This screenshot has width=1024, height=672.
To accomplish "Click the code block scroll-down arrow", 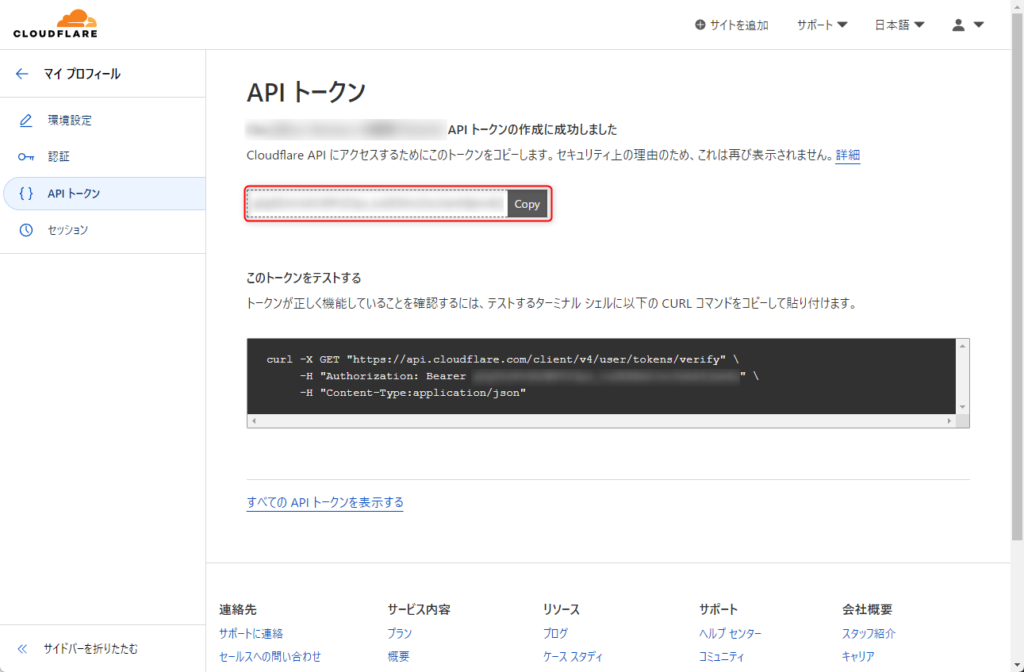I will point(962,407).
